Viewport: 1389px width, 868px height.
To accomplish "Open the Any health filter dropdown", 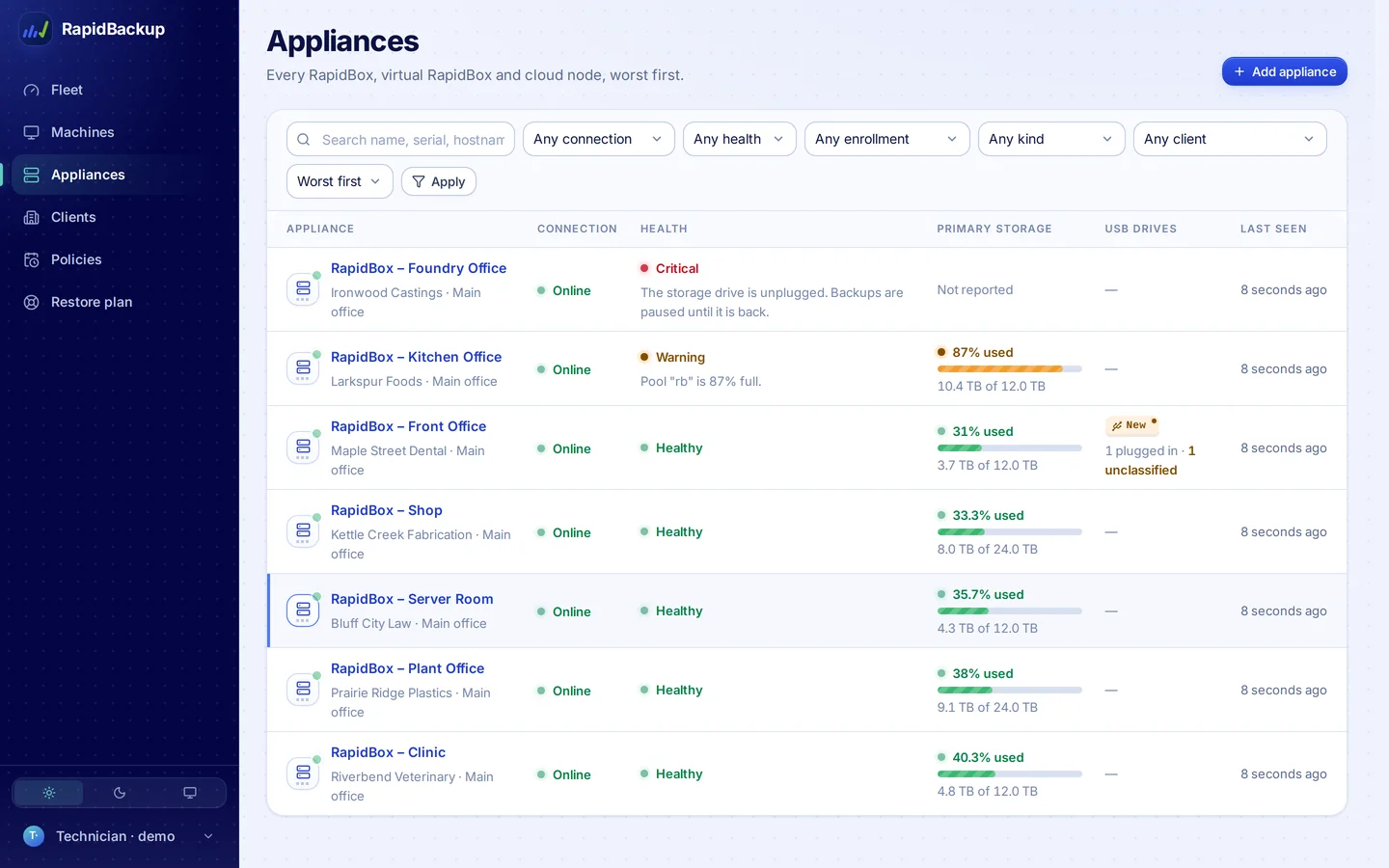I will click(740, 139).
